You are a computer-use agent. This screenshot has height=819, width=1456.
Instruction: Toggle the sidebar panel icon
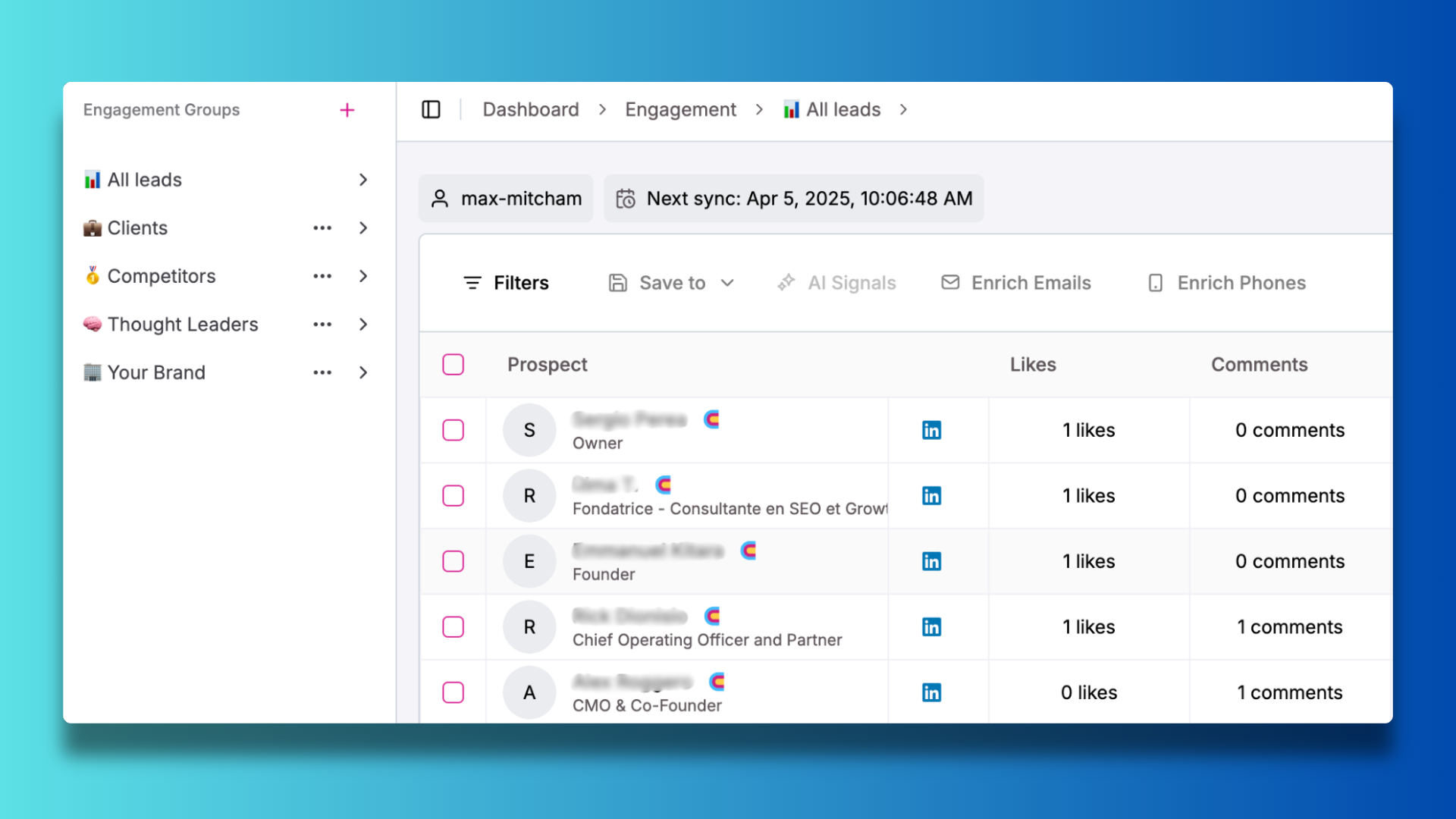(x=431, y=110)
